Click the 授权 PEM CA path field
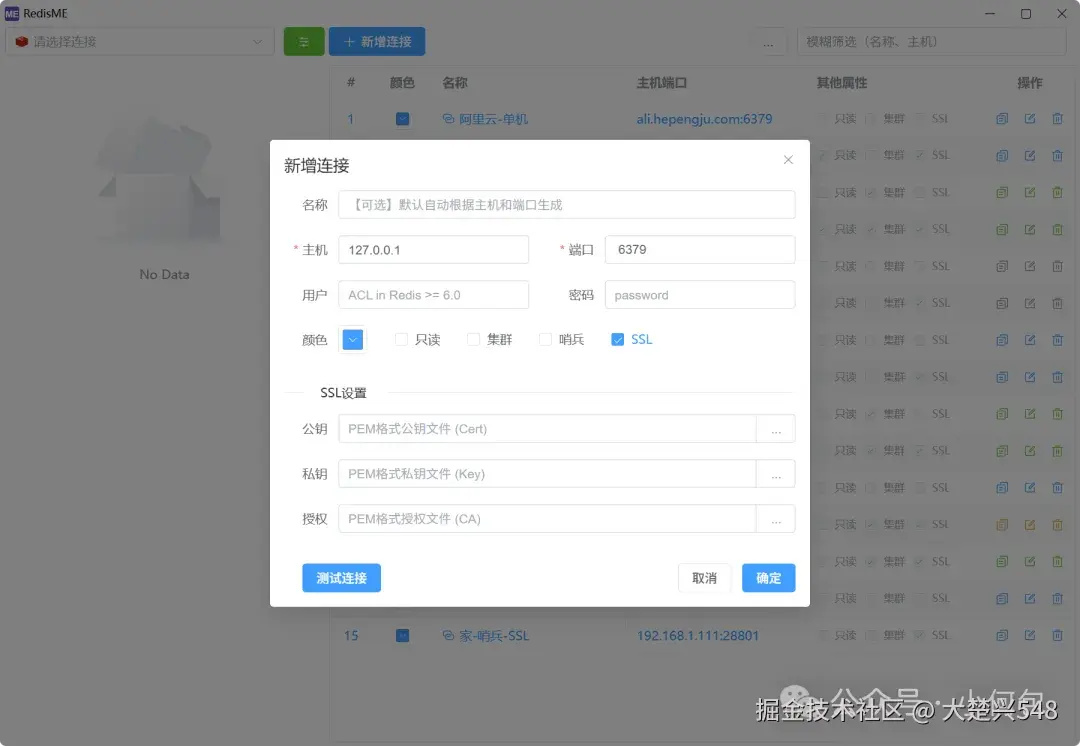This screenshot has height=746, width=1080. [x=547, y=519]
